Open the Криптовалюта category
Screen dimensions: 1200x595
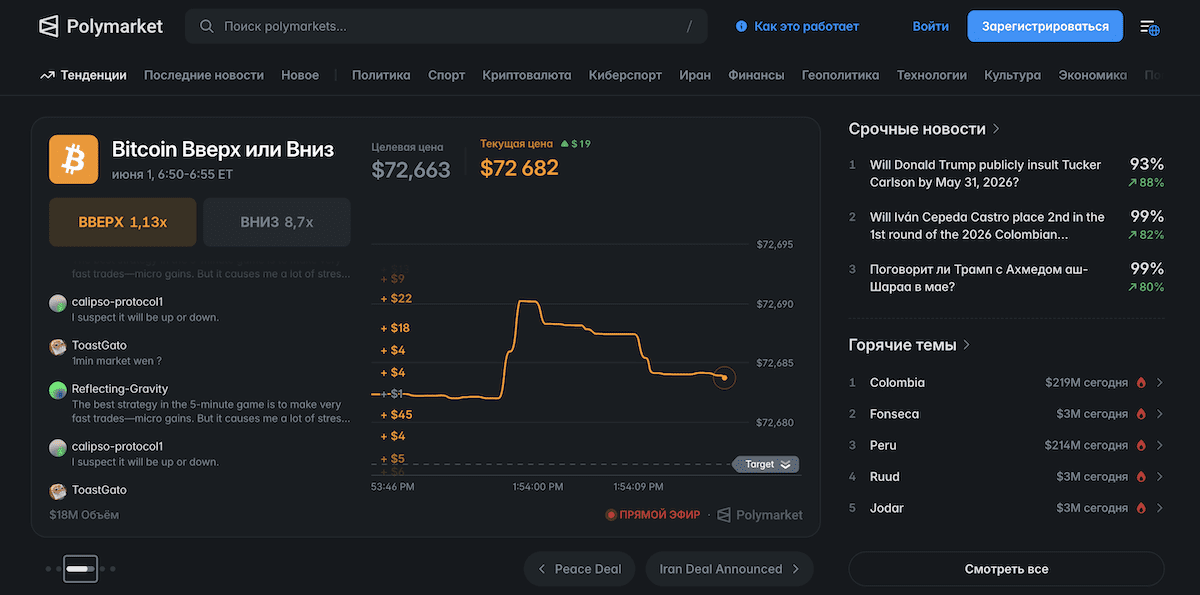tap(527, 75)
